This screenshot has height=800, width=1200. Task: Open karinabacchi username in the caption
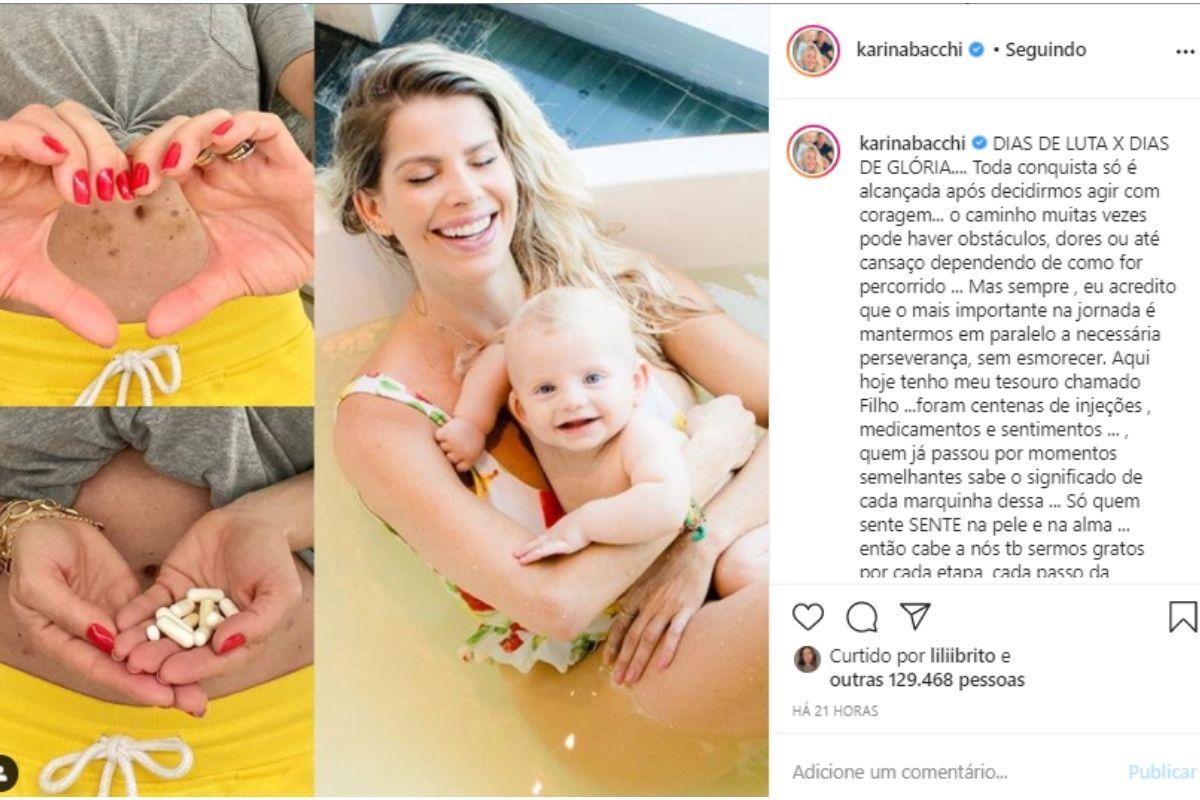tap(914, 143)
